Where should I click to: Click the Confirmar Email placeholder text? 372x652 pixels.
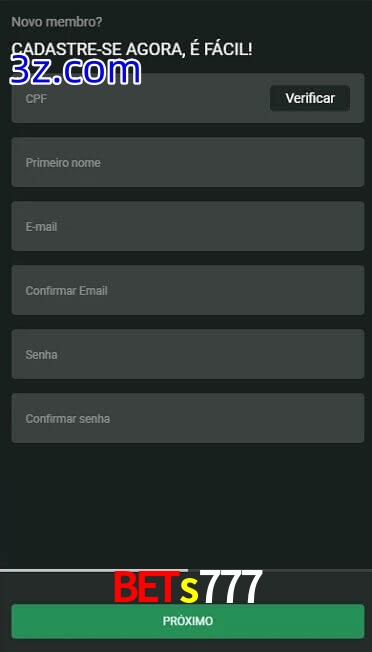67,291
